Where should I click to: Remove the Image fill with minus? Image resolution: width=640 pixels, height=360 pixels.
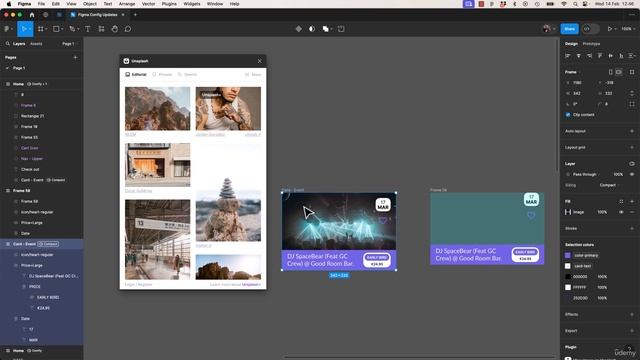pyautogui.click(x=632, y=212)
